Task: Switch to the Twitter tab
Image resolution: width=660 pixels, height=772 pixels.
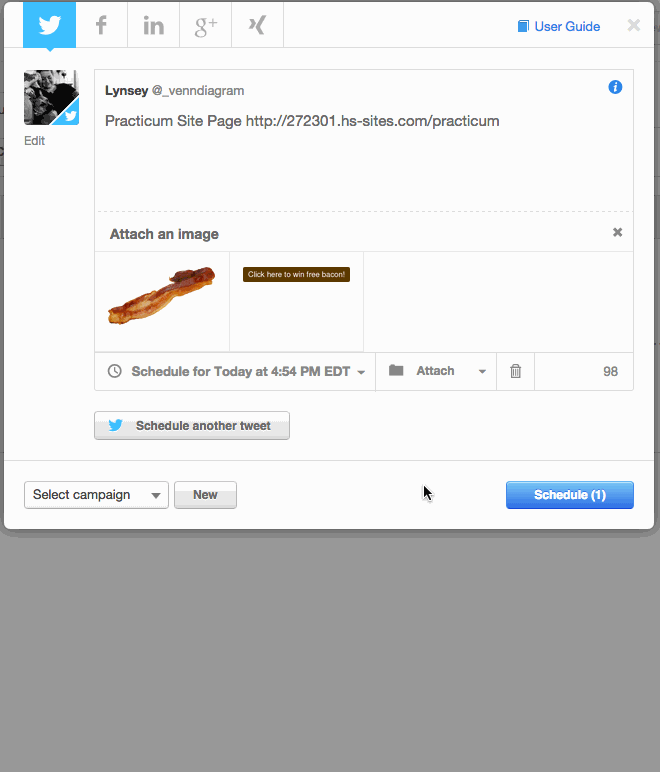Action: point(49,25)
